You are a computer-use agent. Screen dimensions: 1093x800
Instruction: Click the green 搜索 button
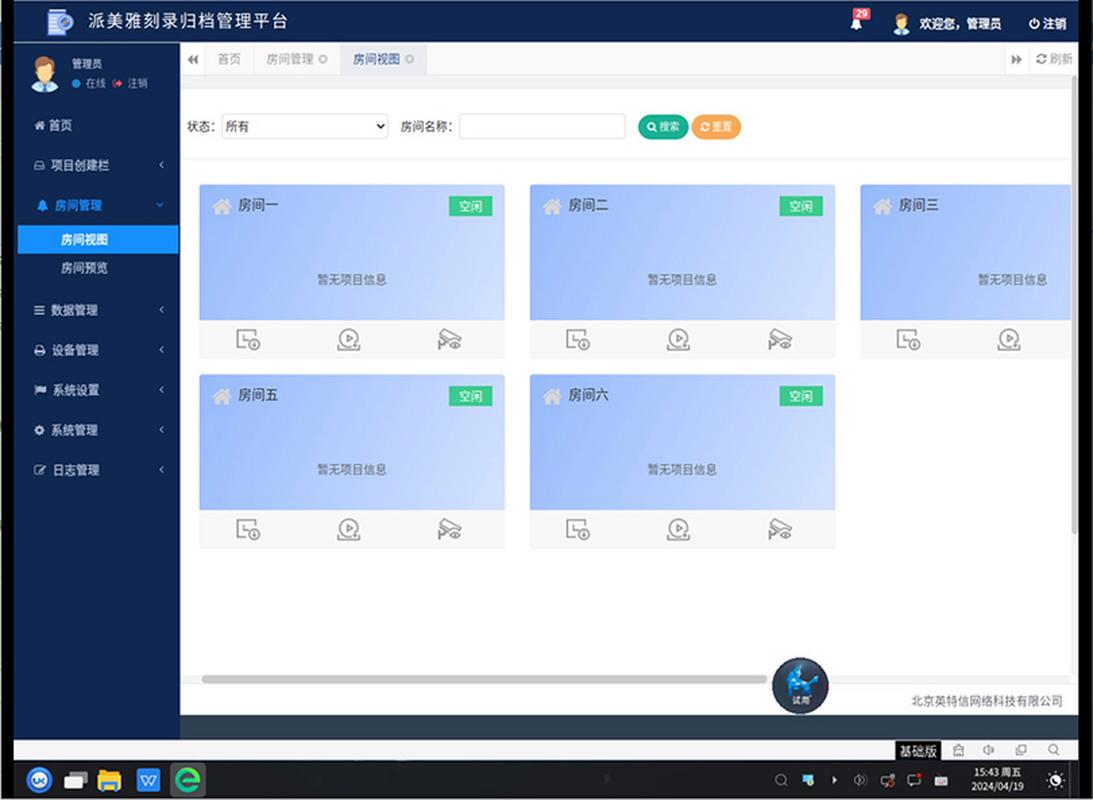(x=663, y=126)
